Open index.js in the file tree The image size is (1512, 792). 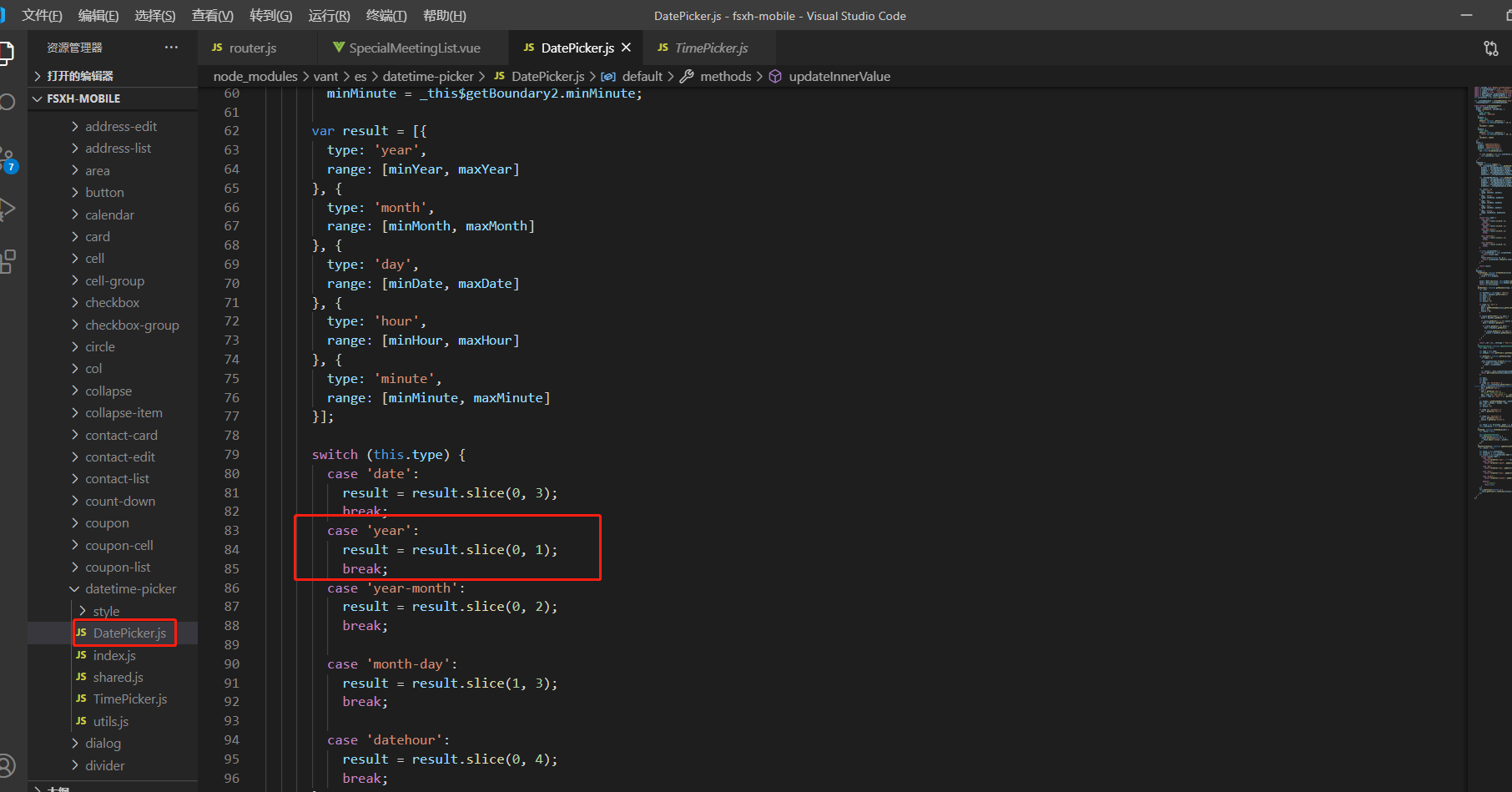[113, 655]
